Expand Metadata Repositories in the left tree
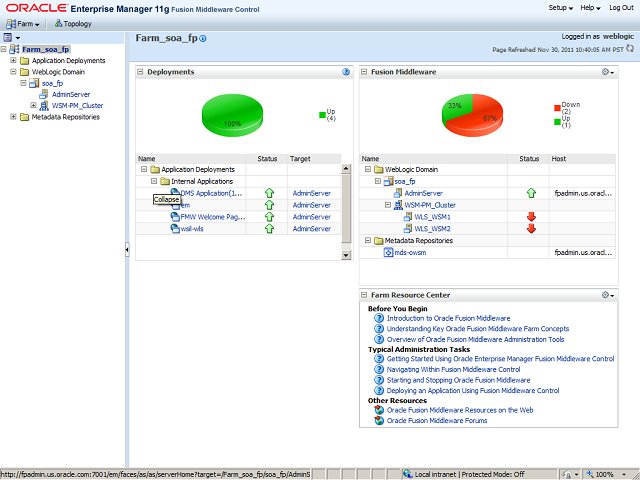Viewport: 640px width, 480px height. [13, 117]
